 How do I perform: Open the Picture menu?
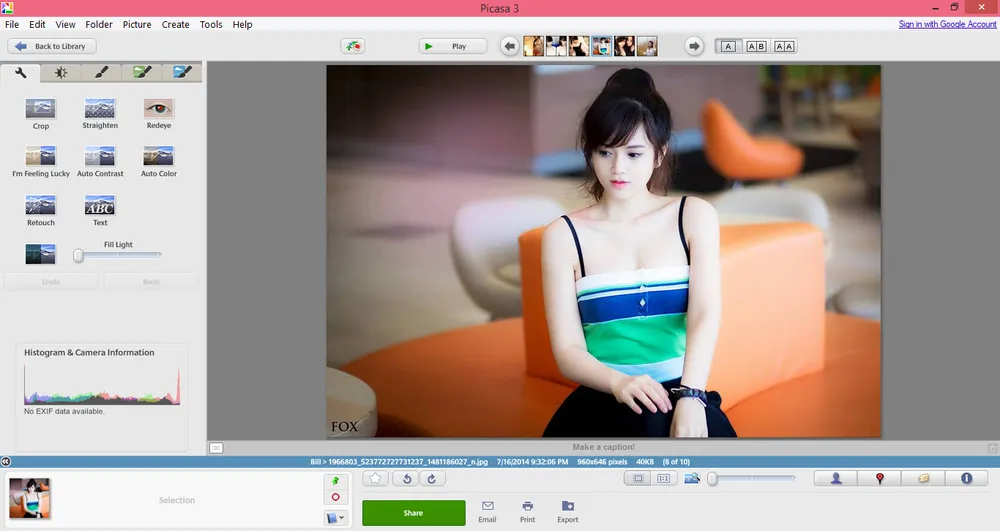coord(137,24)
